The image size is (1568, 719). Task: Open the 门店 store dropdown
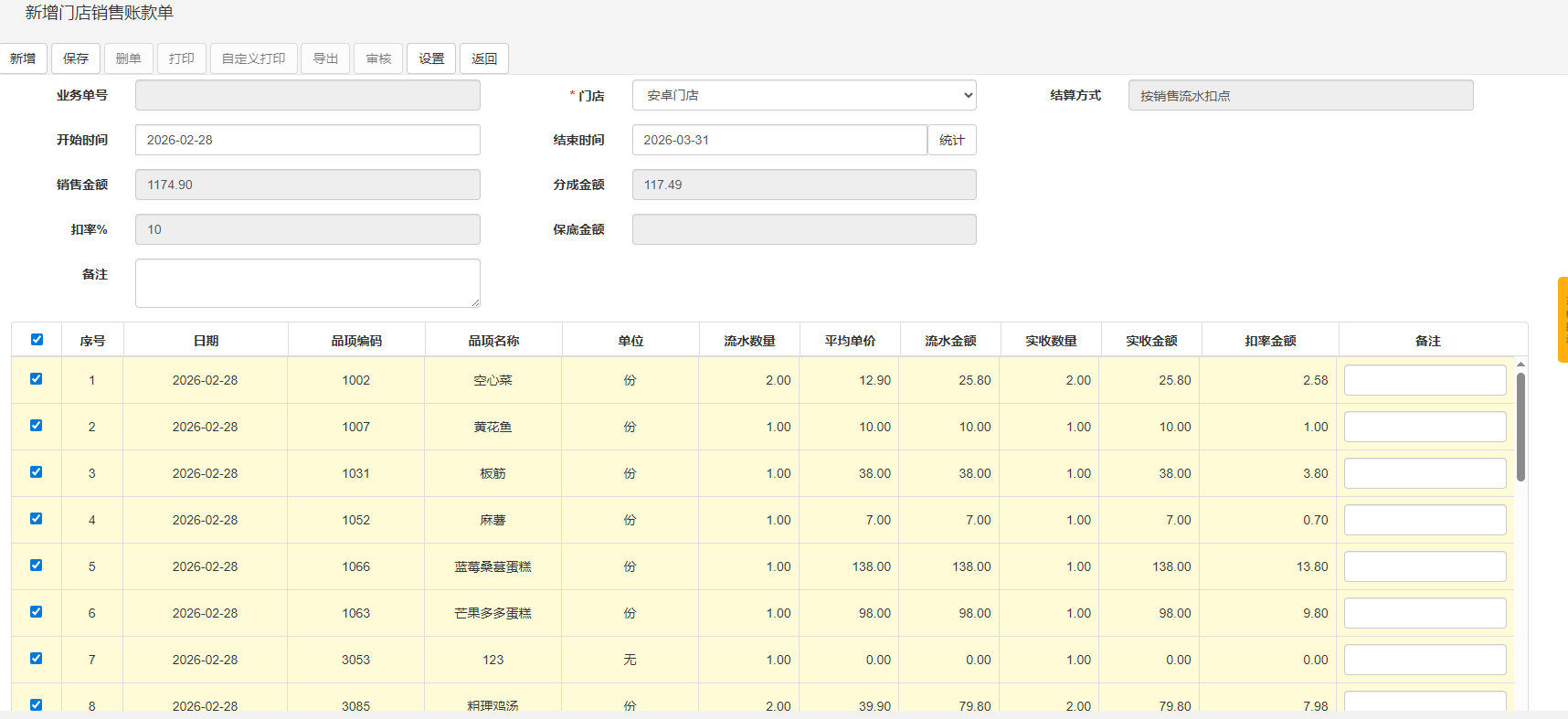click(803, 95)
